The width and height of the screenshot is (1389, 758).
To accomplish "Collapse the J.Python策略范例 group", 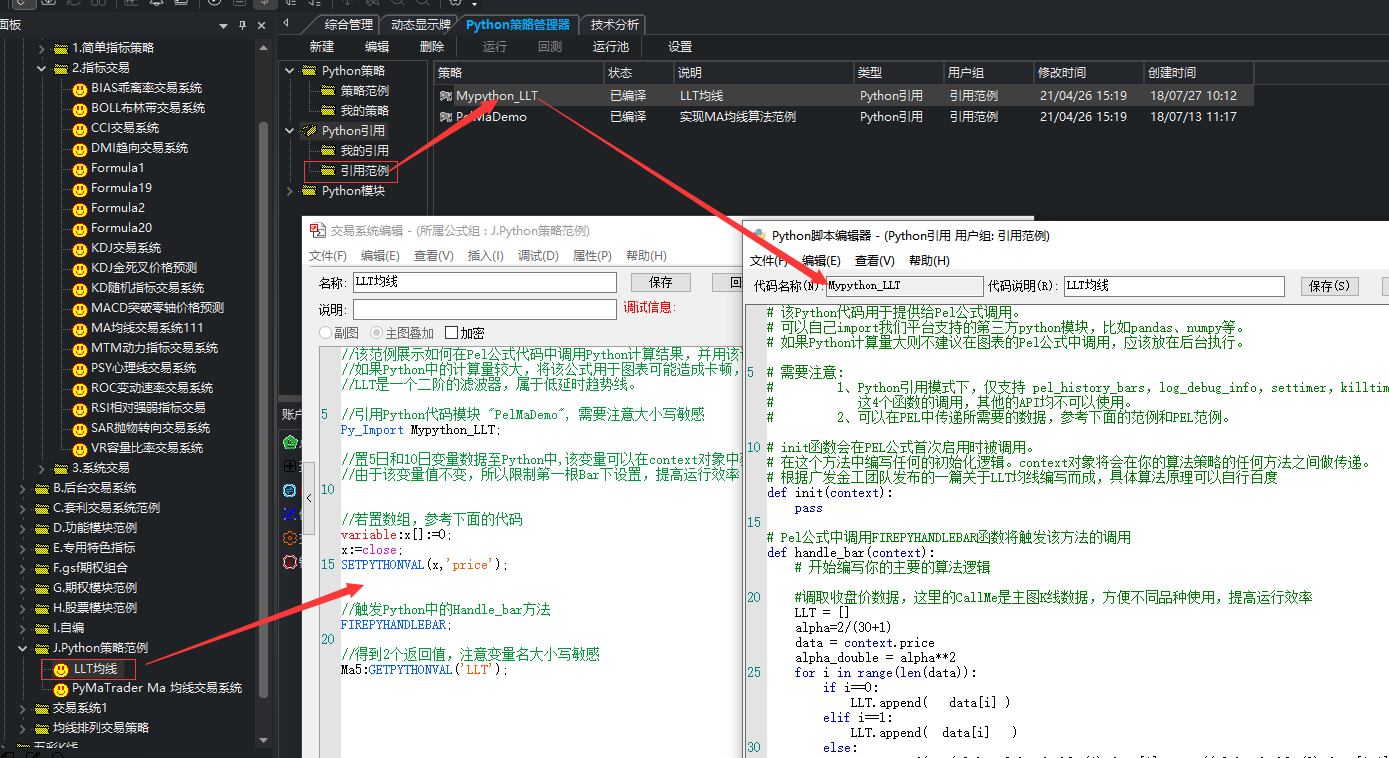I will point(23,648).
